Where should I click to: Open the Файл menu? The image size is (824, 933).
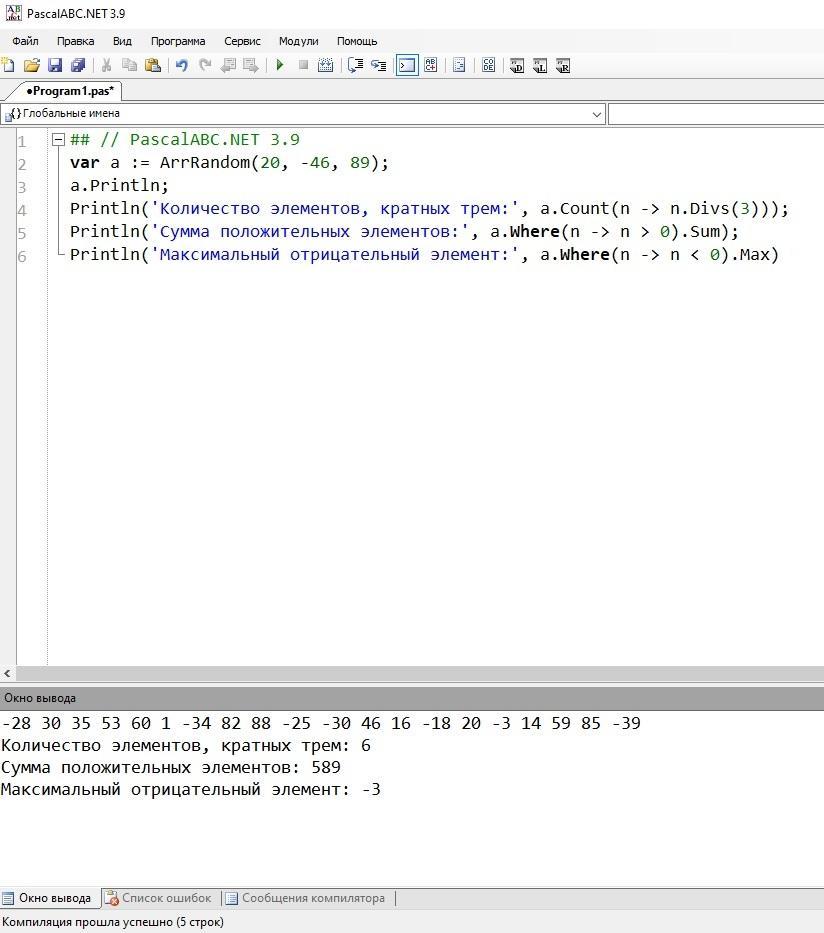coord(26,41)
